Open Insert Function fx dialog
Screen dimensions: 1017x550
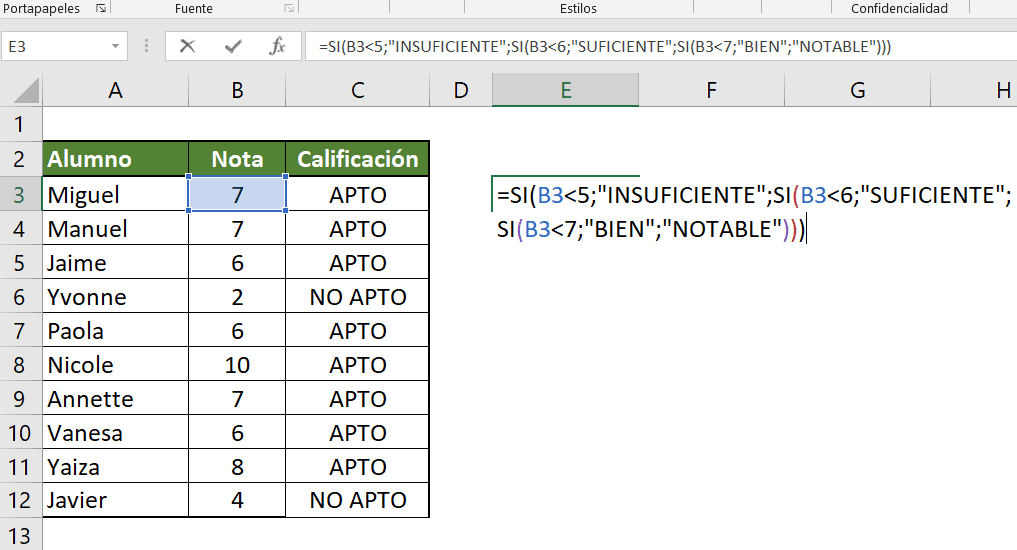(x=278, y=46)
